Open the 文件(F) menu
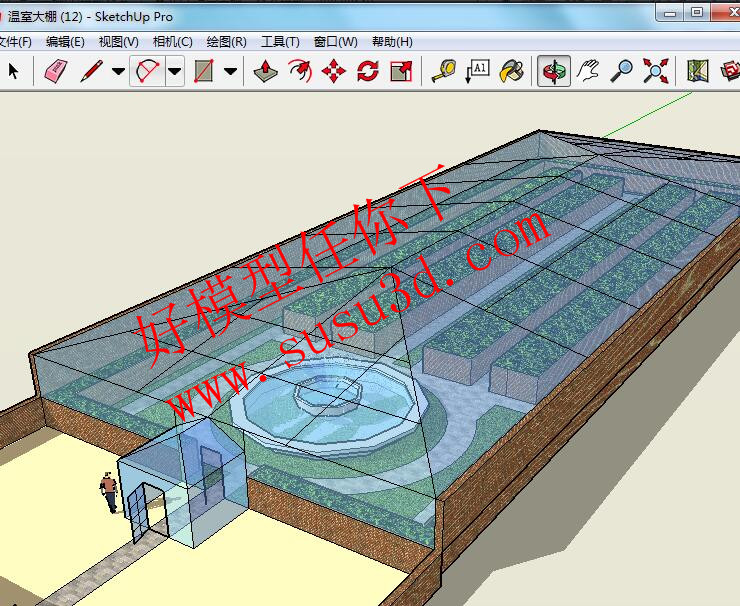This screenshot has height=606, width=740. coord(15,42)
